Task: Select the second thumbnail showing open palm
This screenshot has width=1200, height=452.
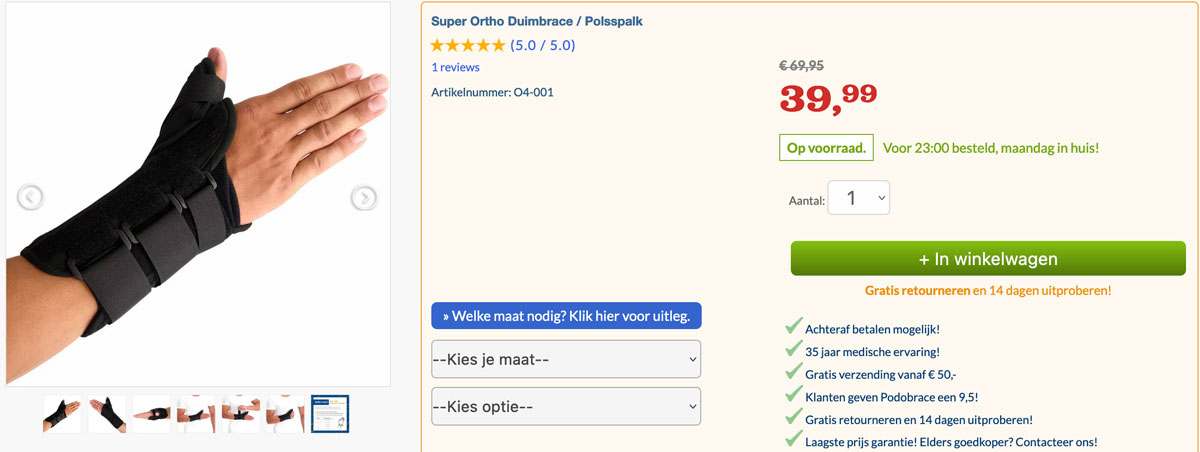Action: (107, 414)
